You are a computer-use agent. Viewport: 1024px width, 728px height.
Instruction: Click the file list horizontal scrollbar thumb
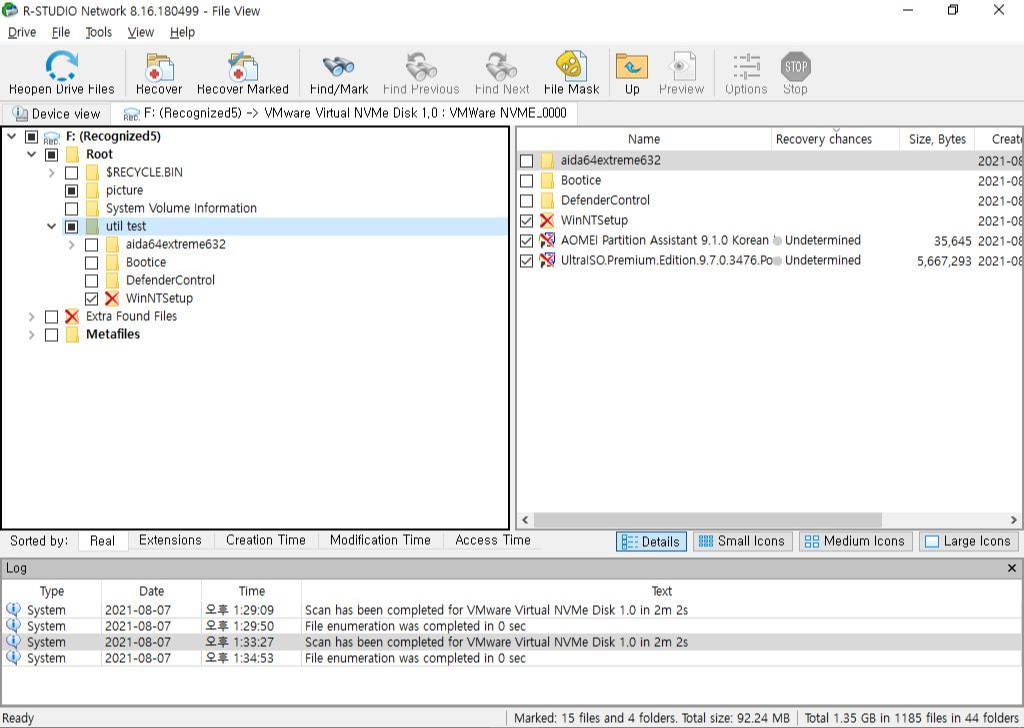click(708, 520)
